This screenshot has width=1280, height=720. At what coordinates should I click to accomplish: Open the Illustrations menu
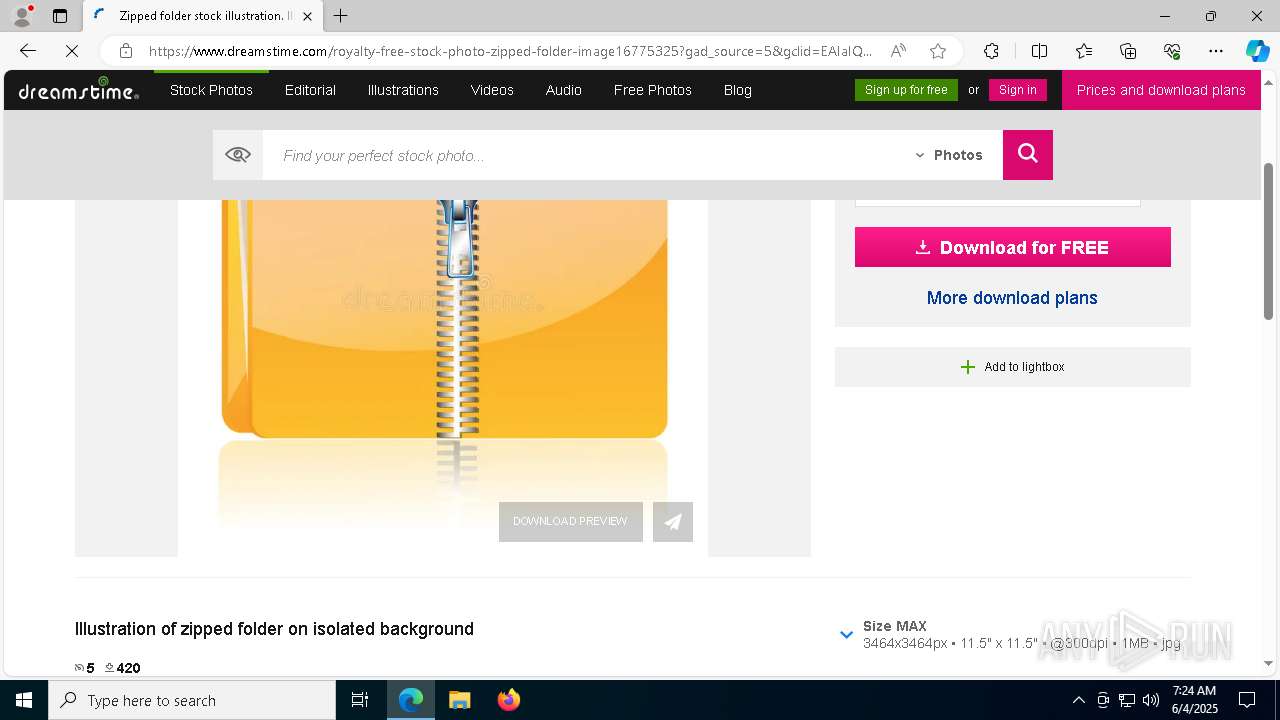403,90
